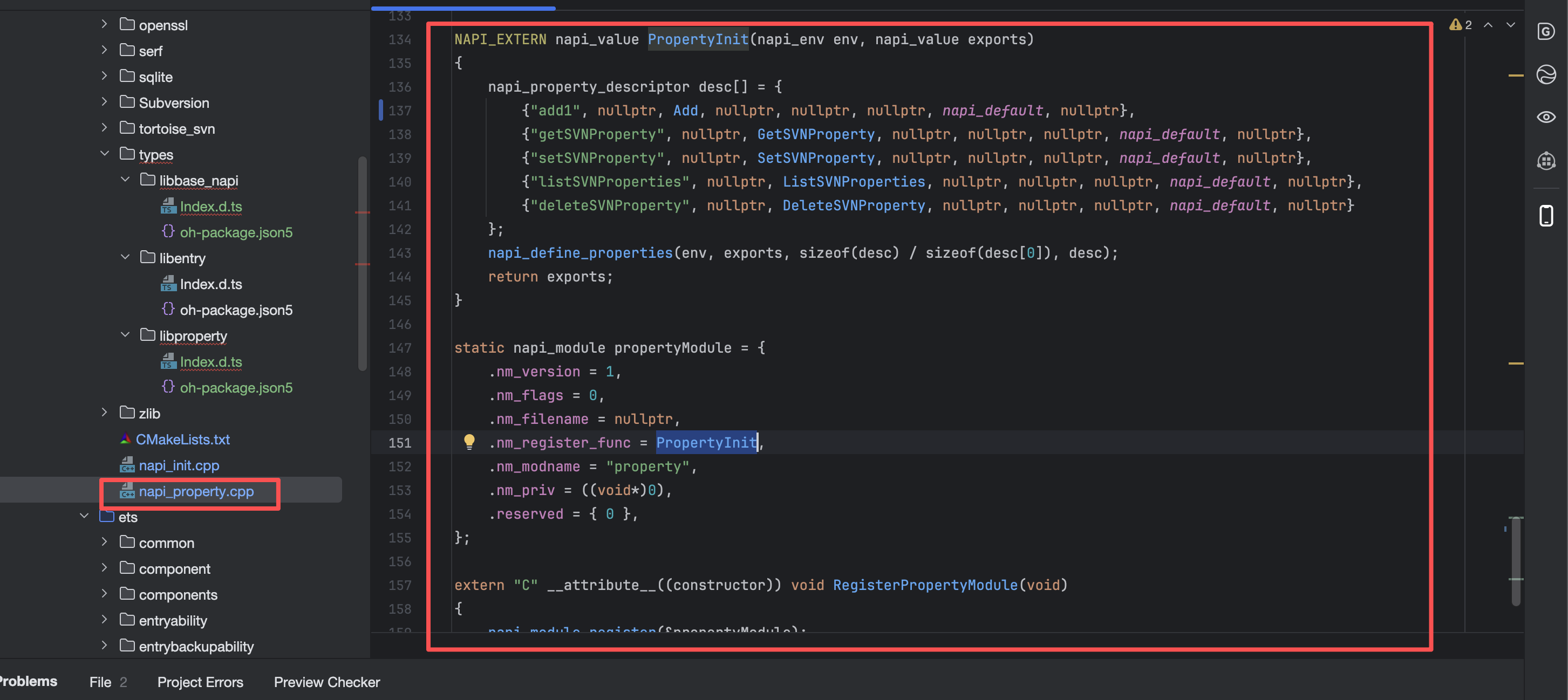Jump to previous highlighted problem arrow

pos(1488,25)
